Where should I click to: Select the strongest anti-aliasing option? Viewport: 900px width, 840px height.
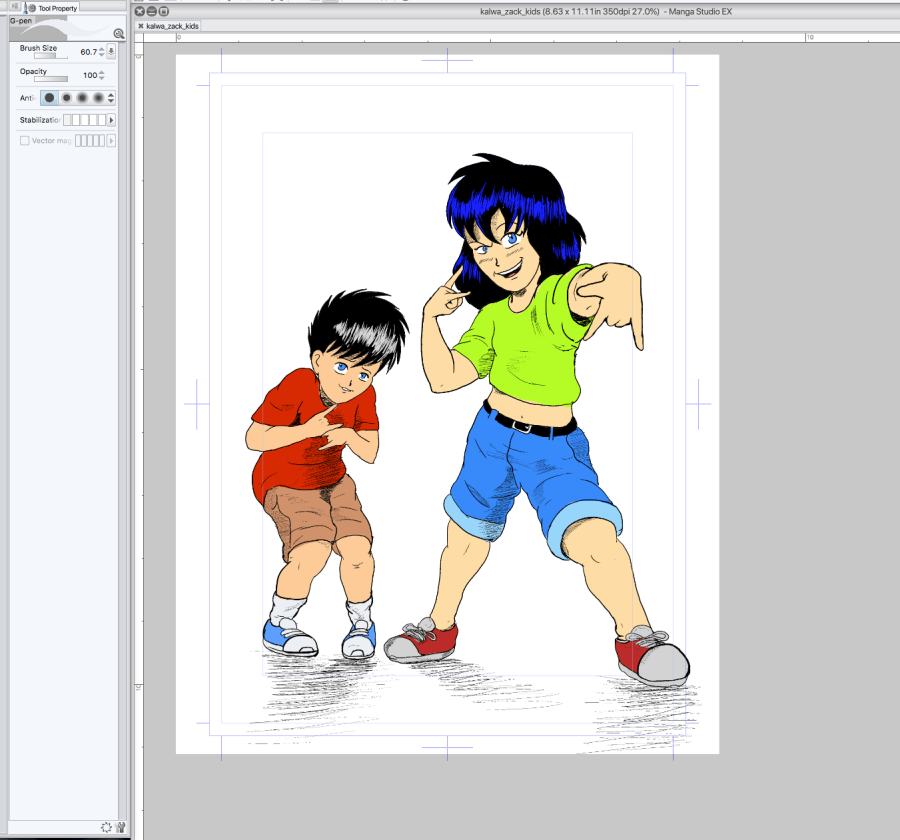98,98
